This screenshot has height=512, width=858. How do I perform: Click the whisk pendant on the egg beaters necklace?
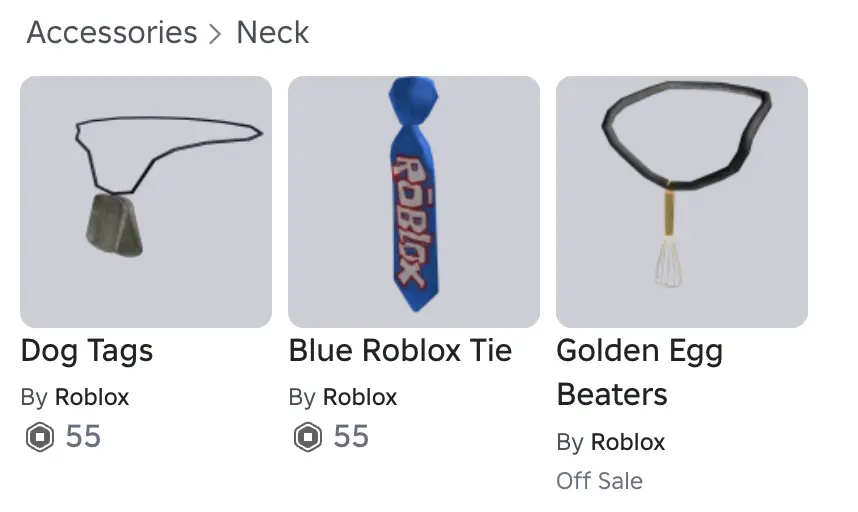coord(669,261)
